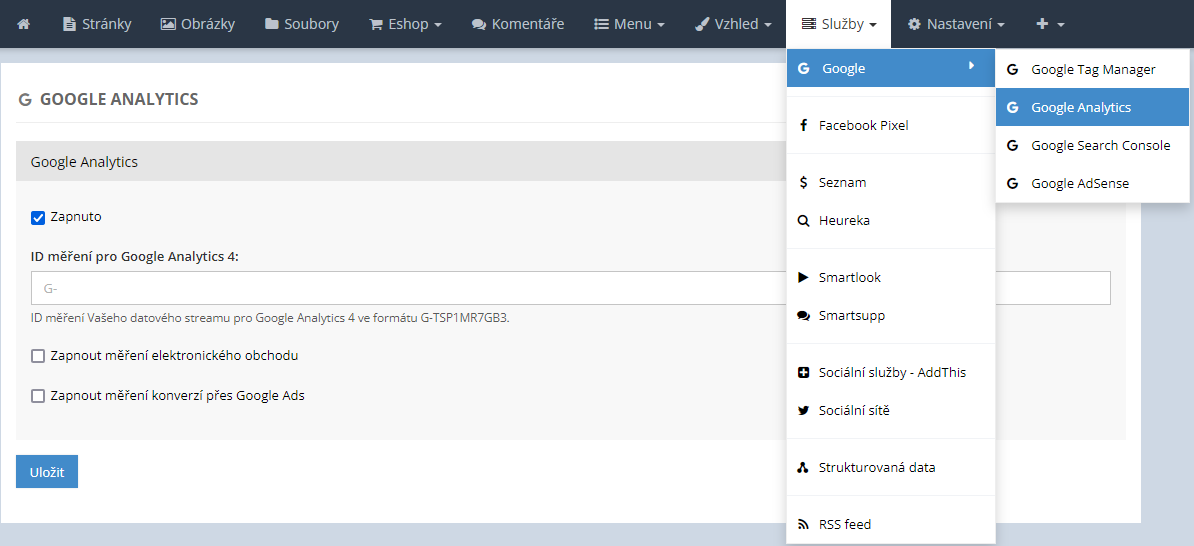Click the Facebook Pixel icon
The width and height of the screenshot is (1194, 546).
point(803,126)
